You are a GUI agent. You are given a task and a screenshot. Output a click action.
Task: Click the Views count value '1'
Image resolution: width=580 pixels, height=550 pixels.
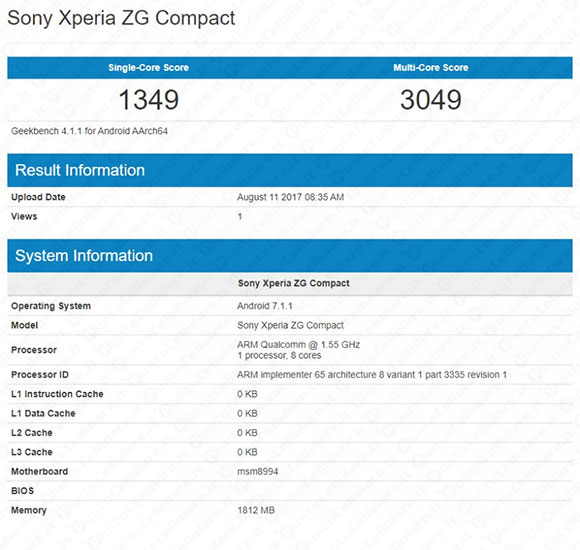click(x=240, y=217)
